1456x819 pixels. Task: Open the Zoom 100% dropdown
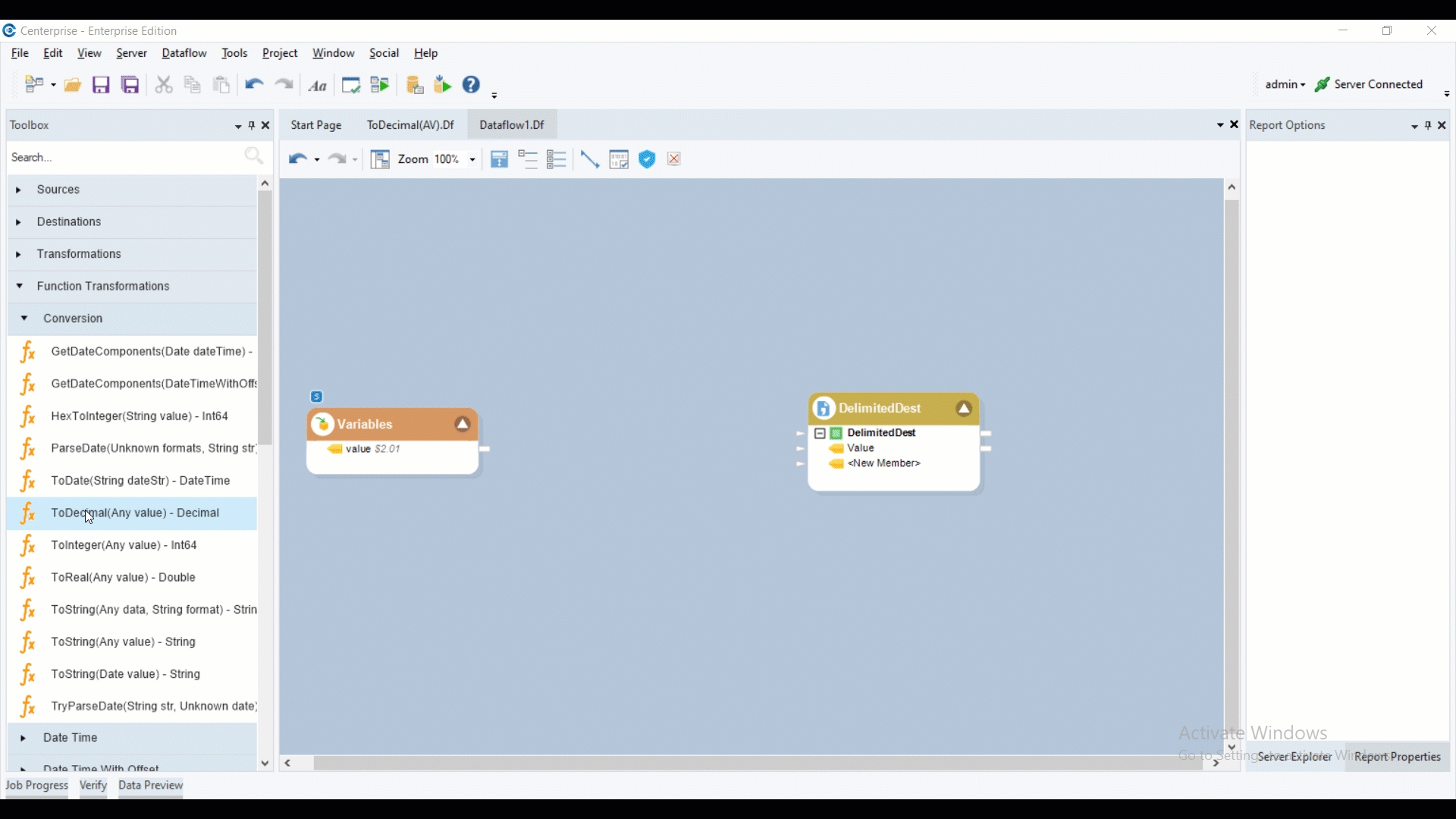coord(472,160)
